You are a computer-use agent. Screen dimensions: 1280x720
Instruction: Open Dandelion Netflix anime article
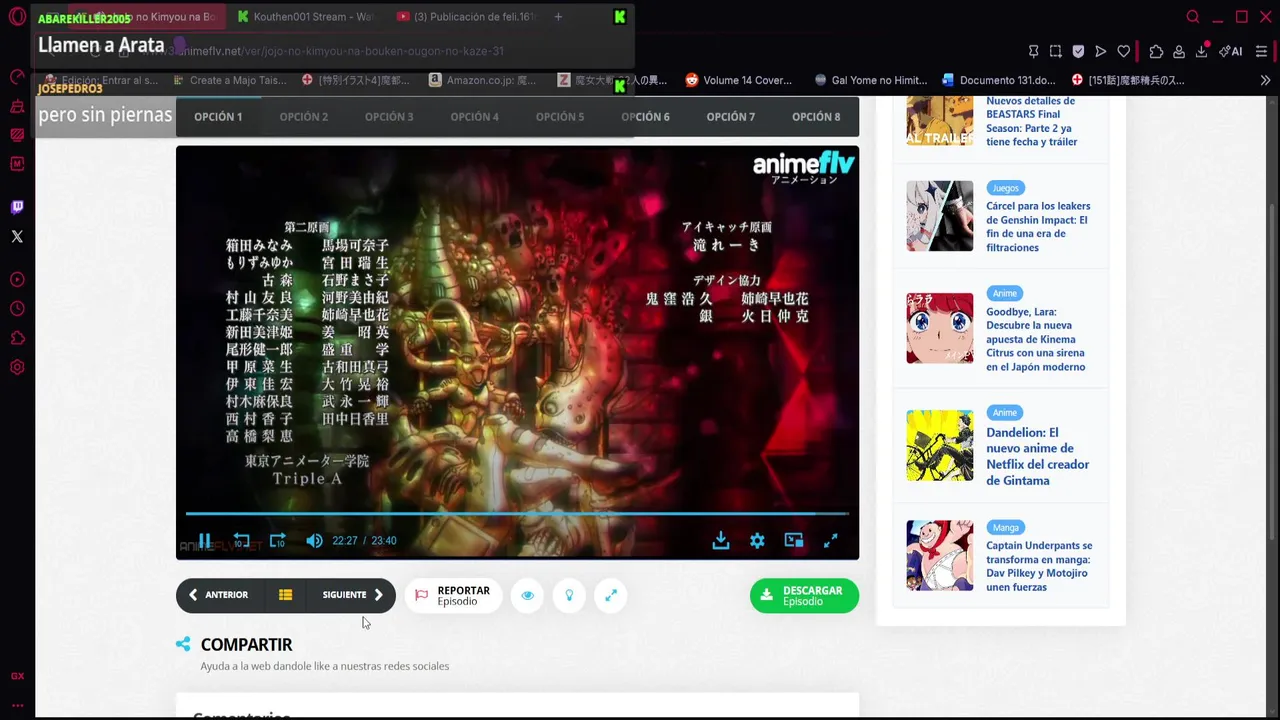pyautogui.click(x=1037, y=457)
